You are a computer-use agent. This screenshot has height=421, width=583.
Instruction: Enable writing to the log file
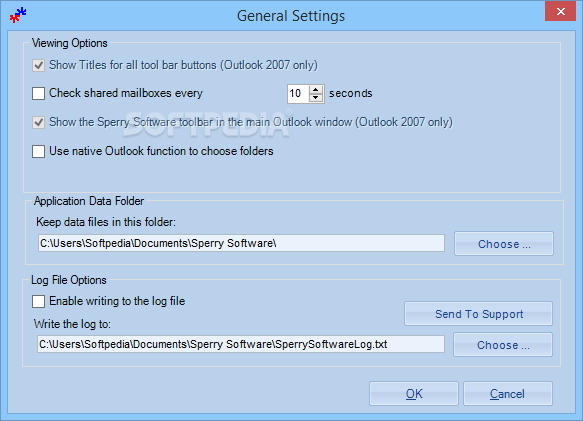[x=38, y=301]
